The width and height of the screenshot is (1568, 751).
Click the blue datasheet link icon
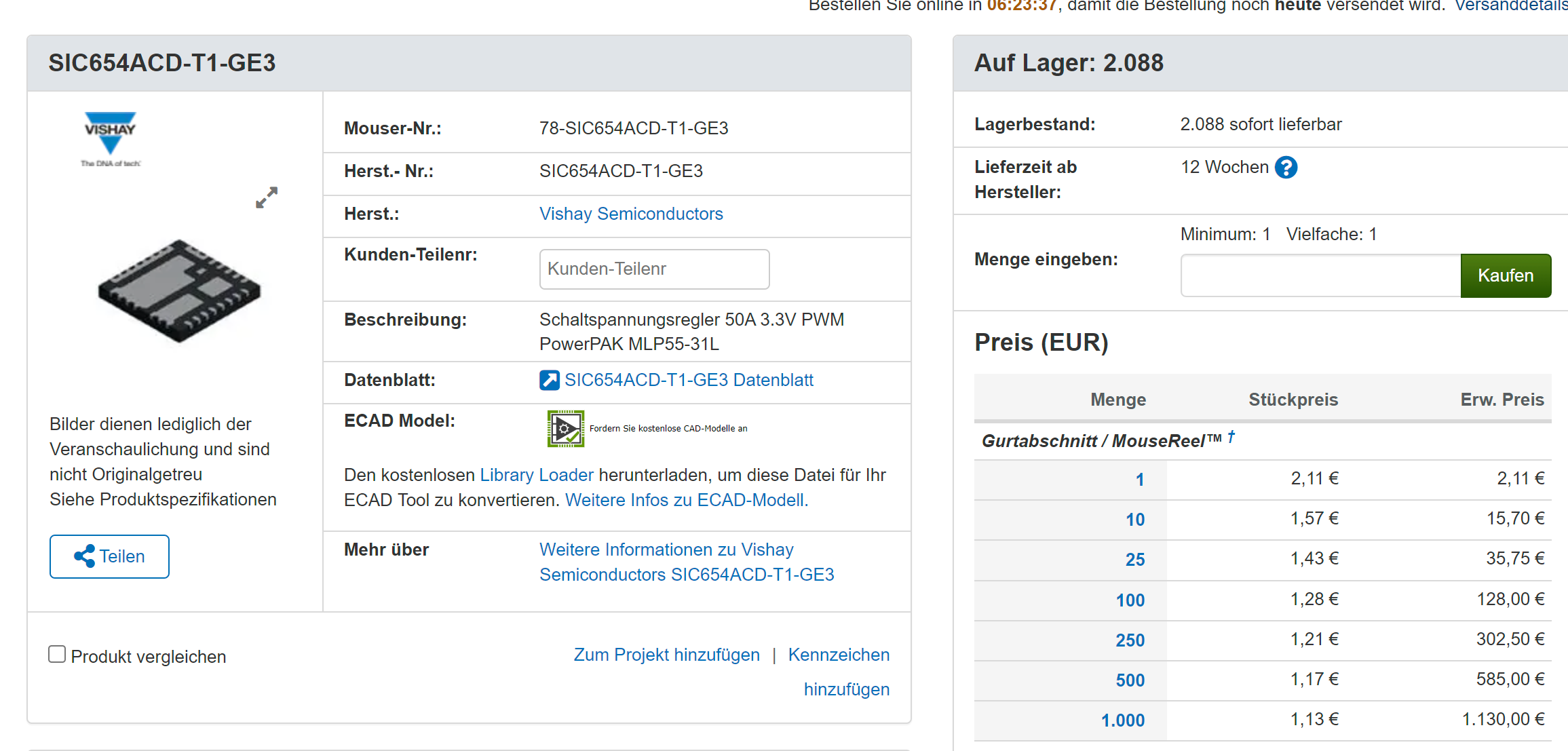[549, 380]
